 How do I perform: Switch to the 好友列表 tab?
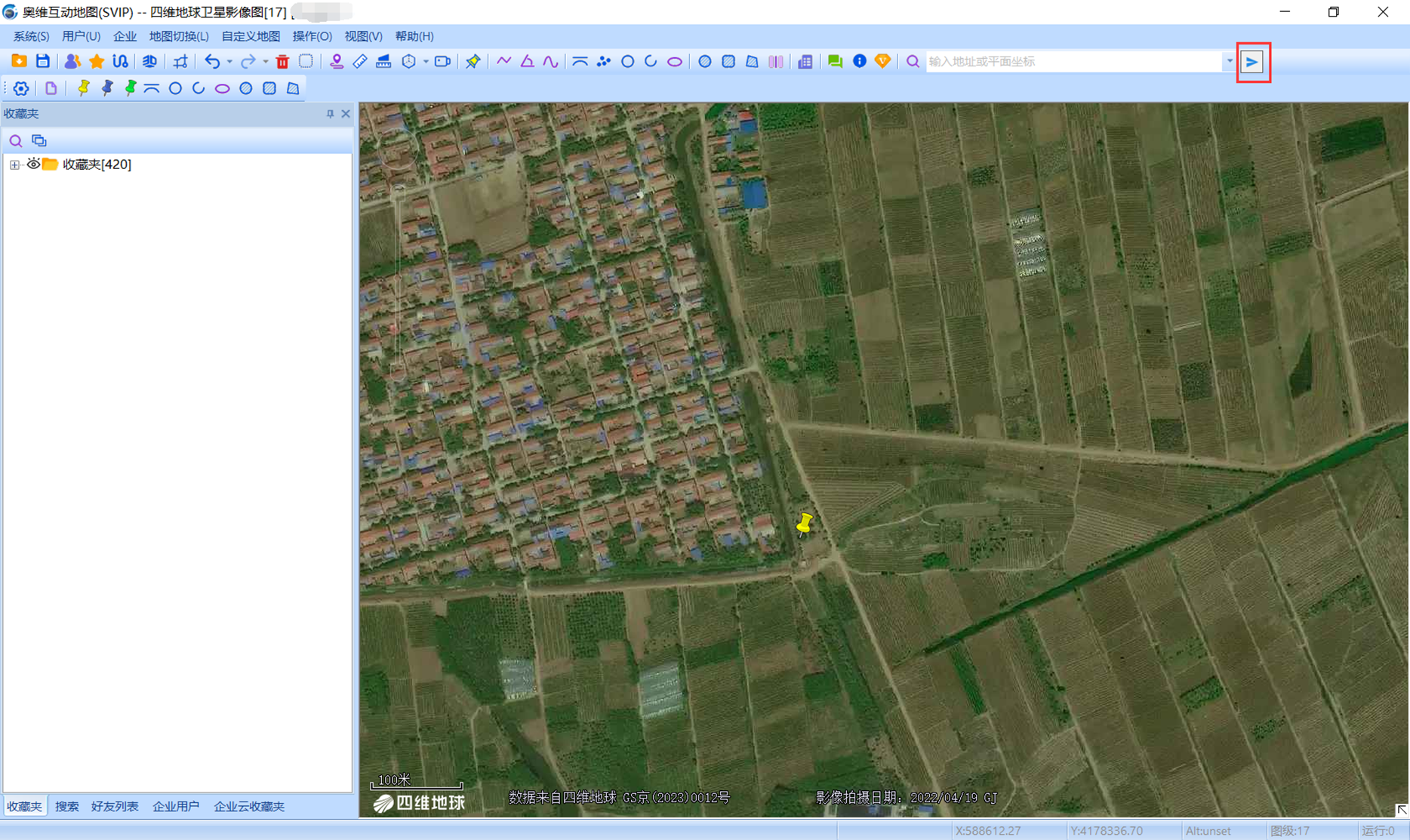[x=115, y=806]
